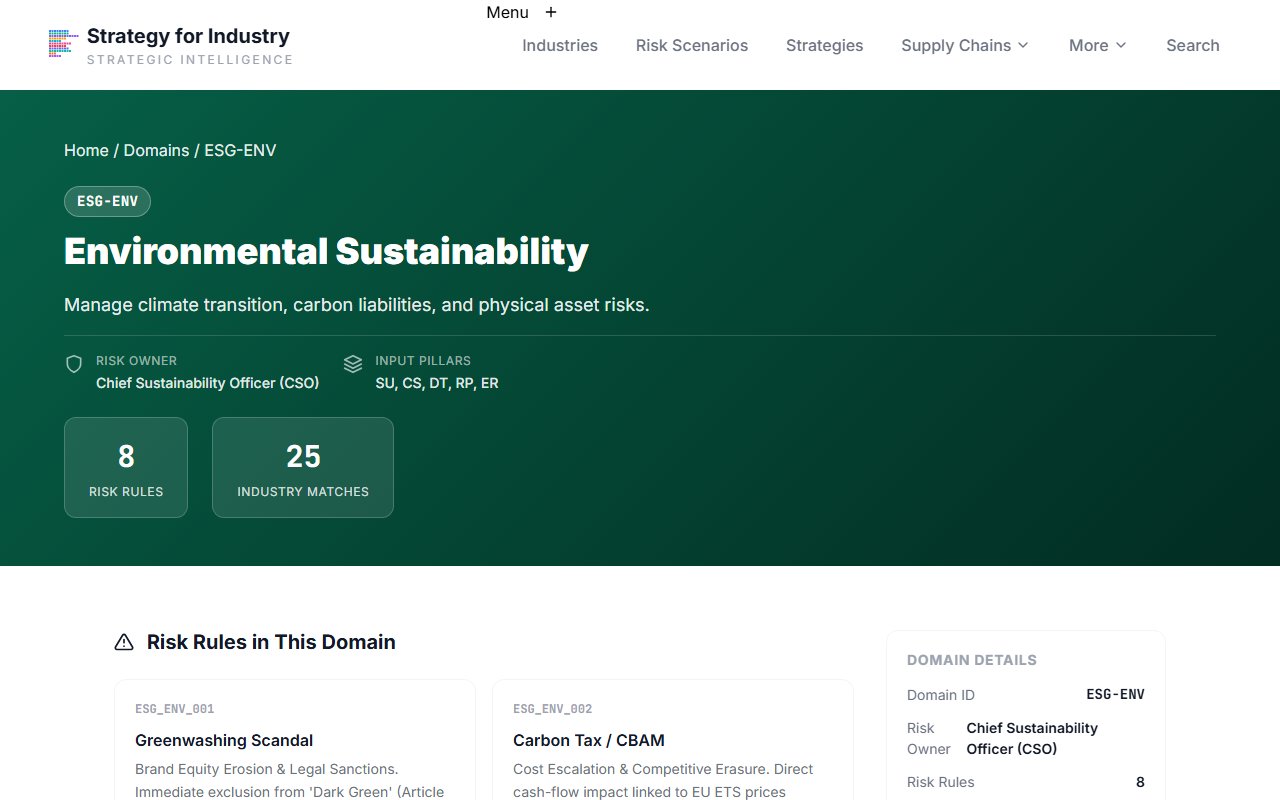The image size is (1280, 800).
Task: Open Domains from the breadcrumb trail
Action: pyautogui.click(x=157, y=150)
